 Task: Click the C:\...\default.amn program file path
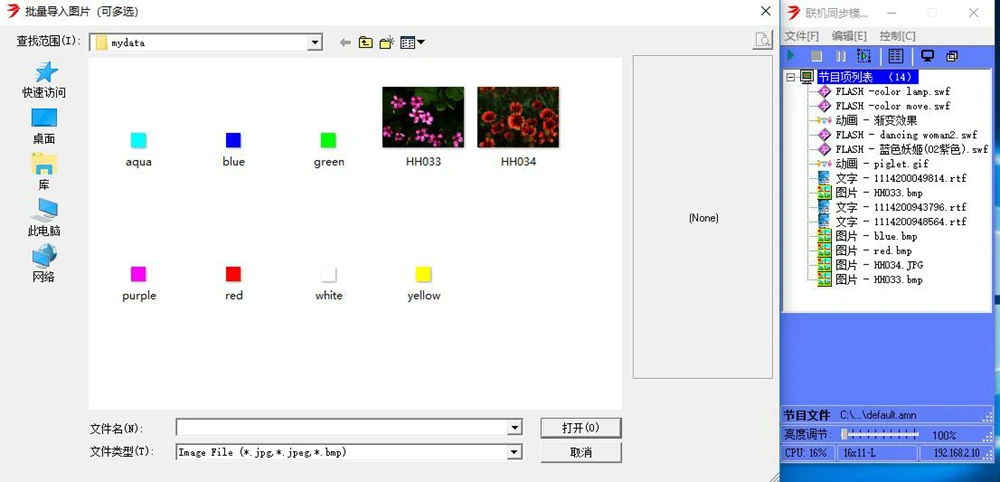pyautogui.click(x=878, y=415)
